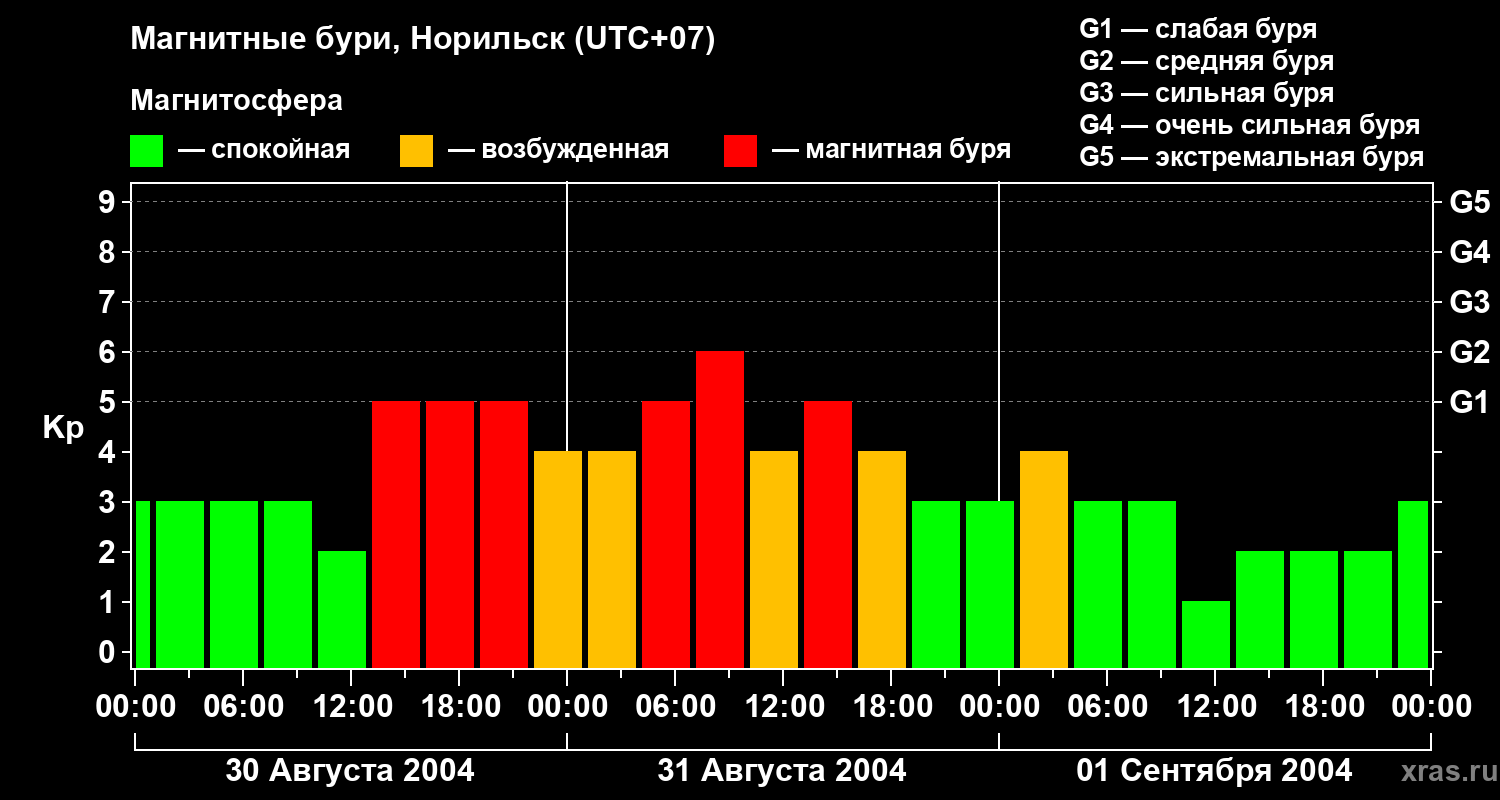Click the 'G4' label on the right axis
Image resolution: width=1500 pixels, height=800 pixels.
coord(1469,253)
